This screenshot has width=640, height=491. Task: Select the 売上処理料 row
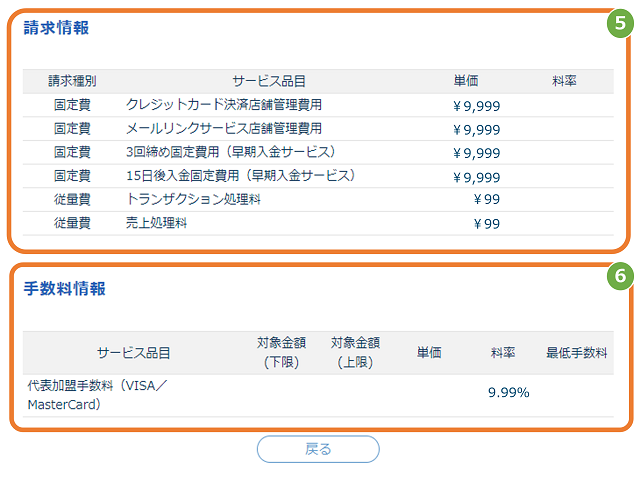[x=318, y=223]
